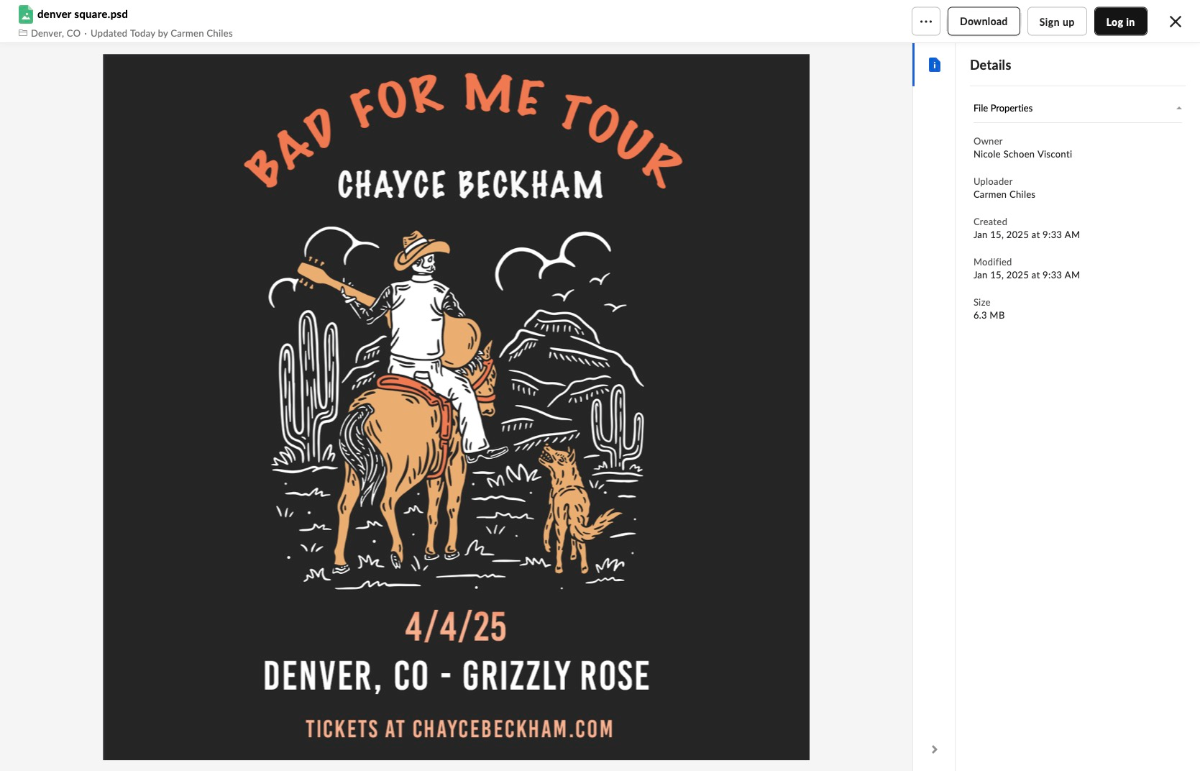Screen dimensions: 1200x771
Task: Click owner name Nicole Schoen Visconti
Action: click(x=1022, y=154)
